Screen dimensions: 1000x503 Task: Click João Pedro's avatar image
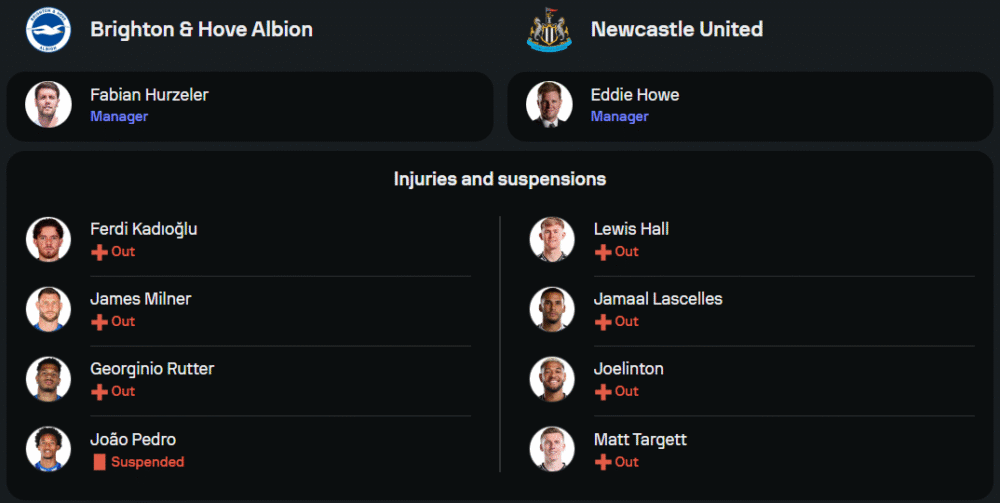point(48,450)
